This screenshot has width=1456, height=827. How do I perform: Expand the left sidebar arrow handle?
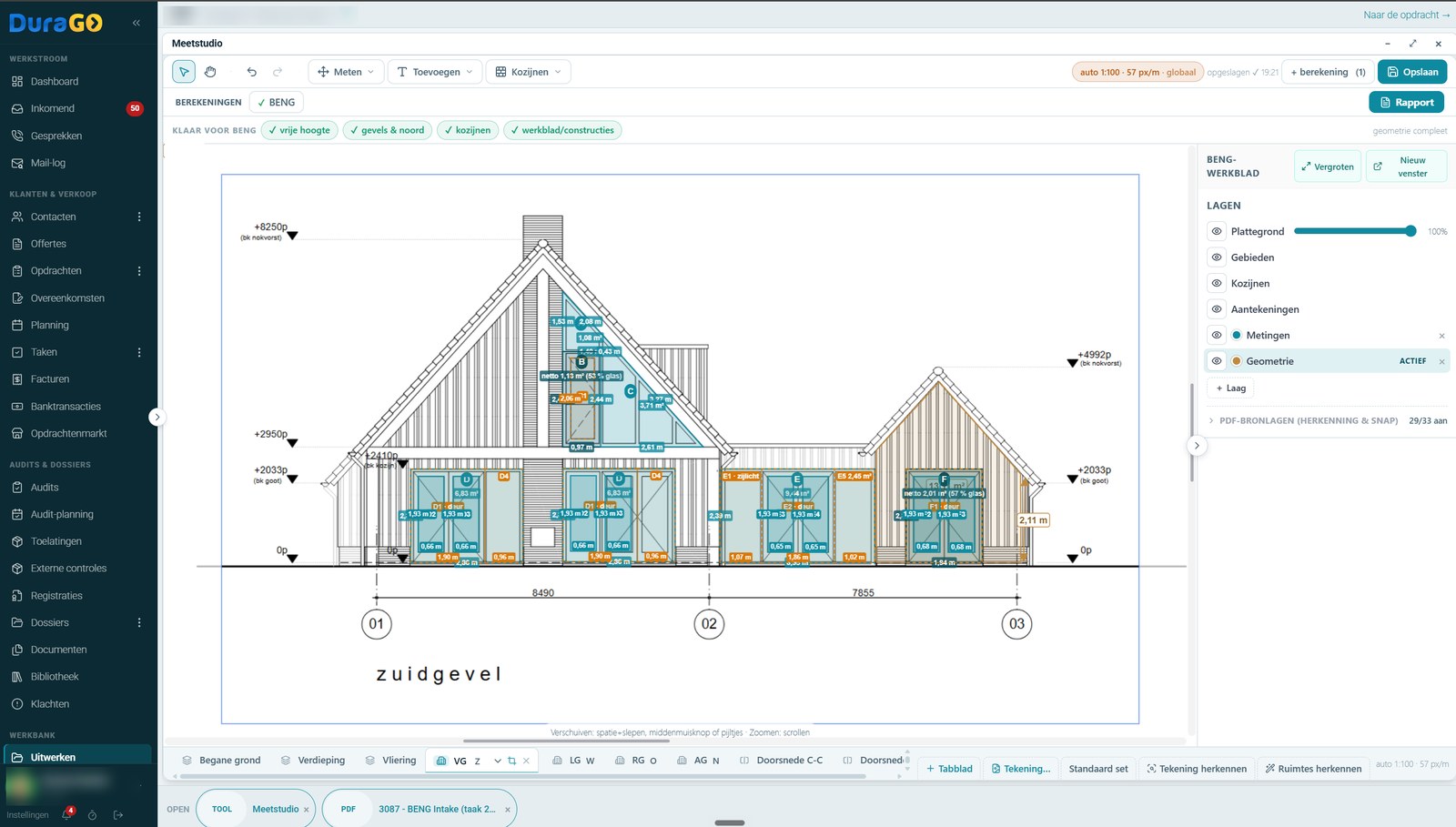(157, 417)
